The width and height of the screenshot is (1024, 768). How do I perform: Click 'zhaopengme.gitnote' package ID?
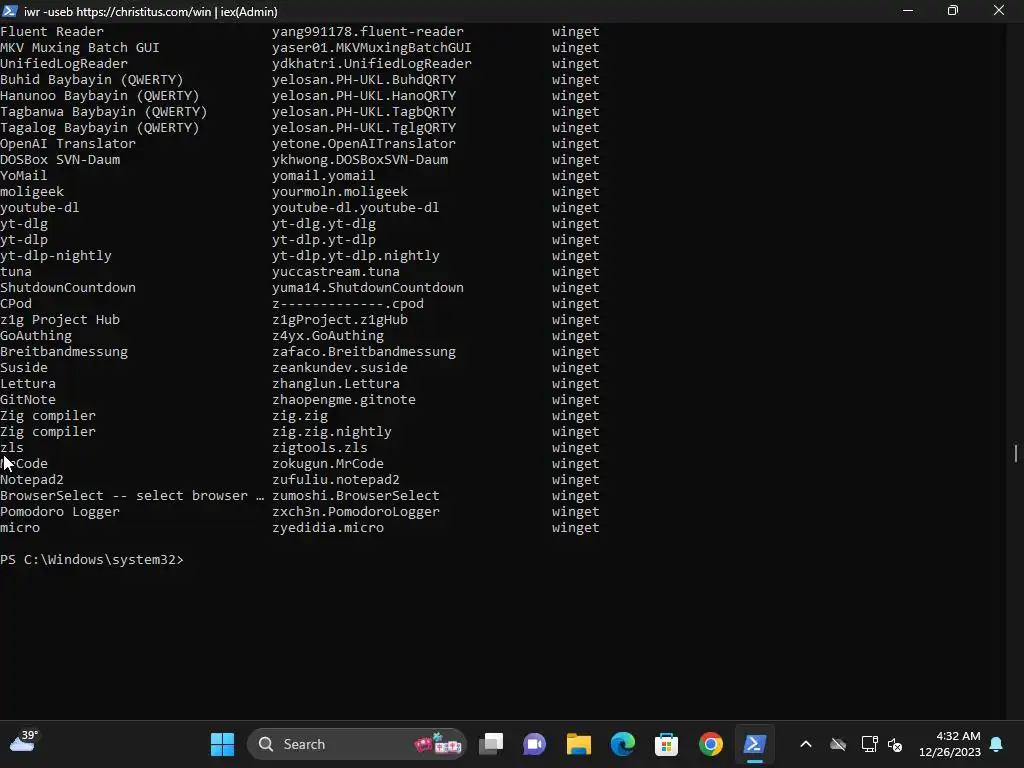(x=344, y=400)
